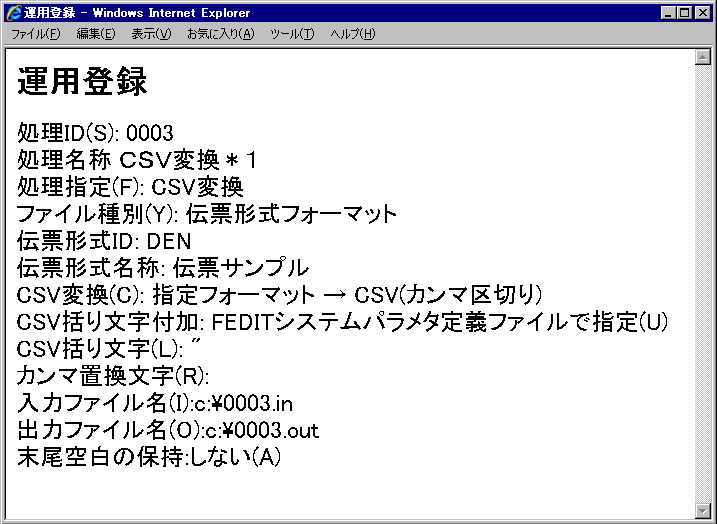
Task: Click the window title text 運用登録 - Windows Internet Explorer
Action: 137,13
